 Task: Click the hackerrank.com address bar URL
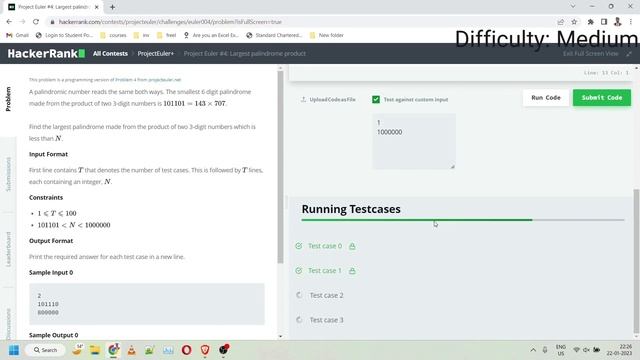click(x=170, y=22)
